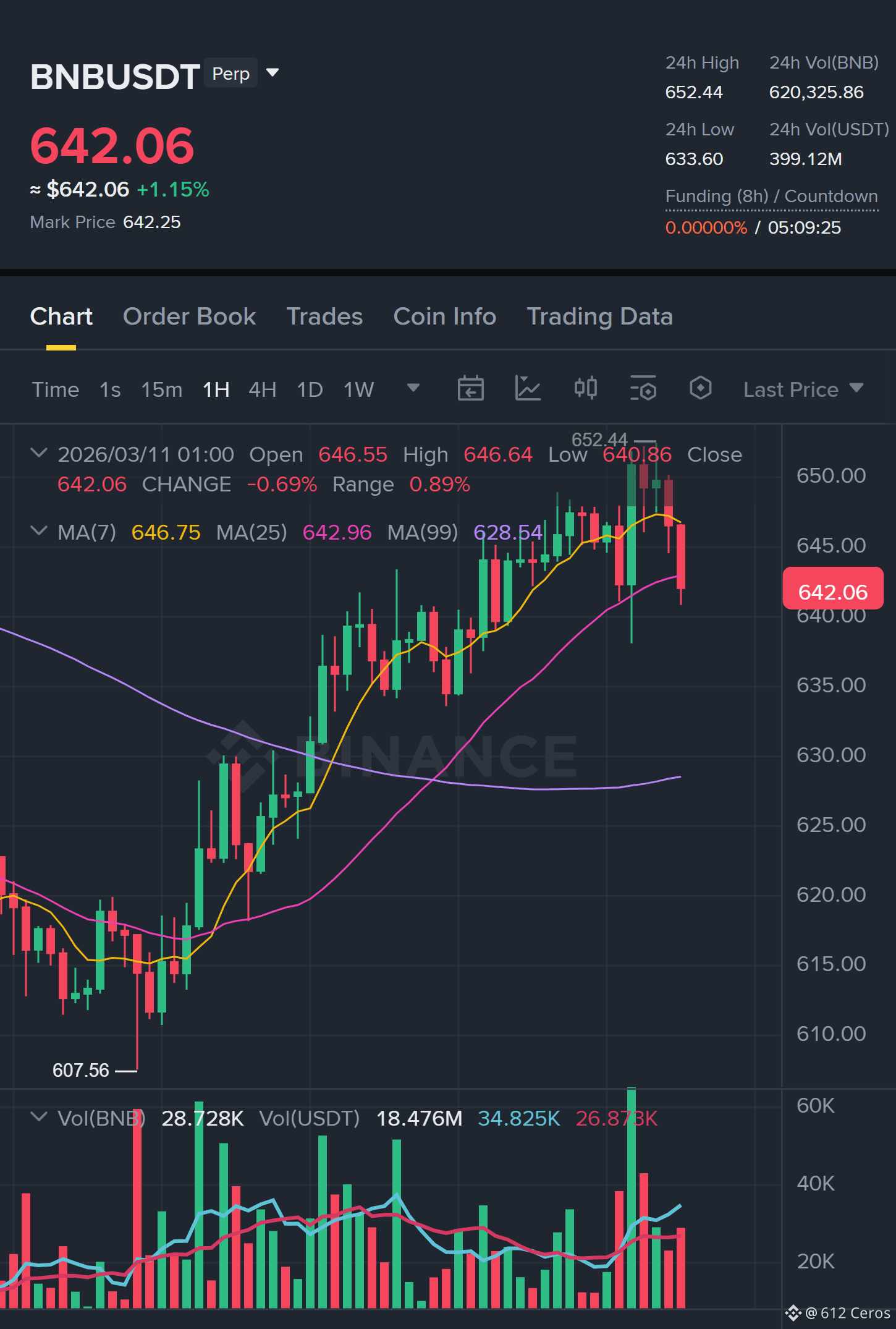Switch to the Coin Info tab
Viewport: 896px width, 1329px height.
[444, 316]
